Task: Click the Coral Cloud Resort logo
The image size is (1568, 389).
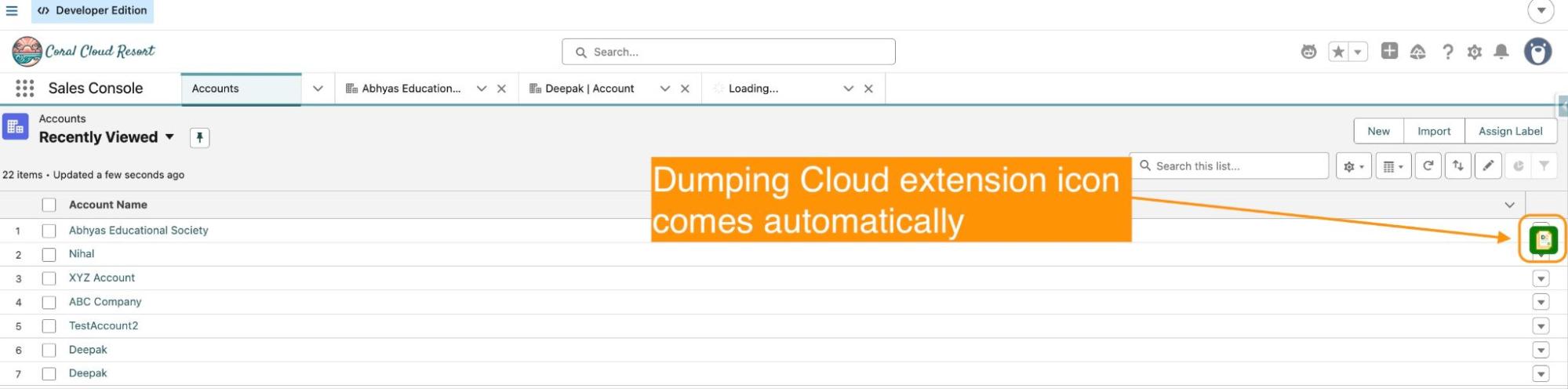Action: coord(84,52)
